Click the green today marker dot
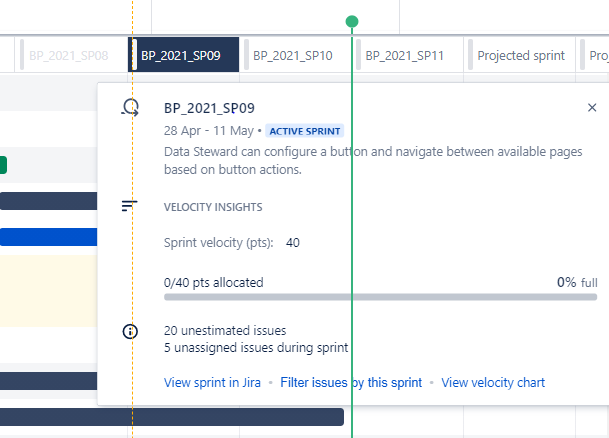 (352, 21)
